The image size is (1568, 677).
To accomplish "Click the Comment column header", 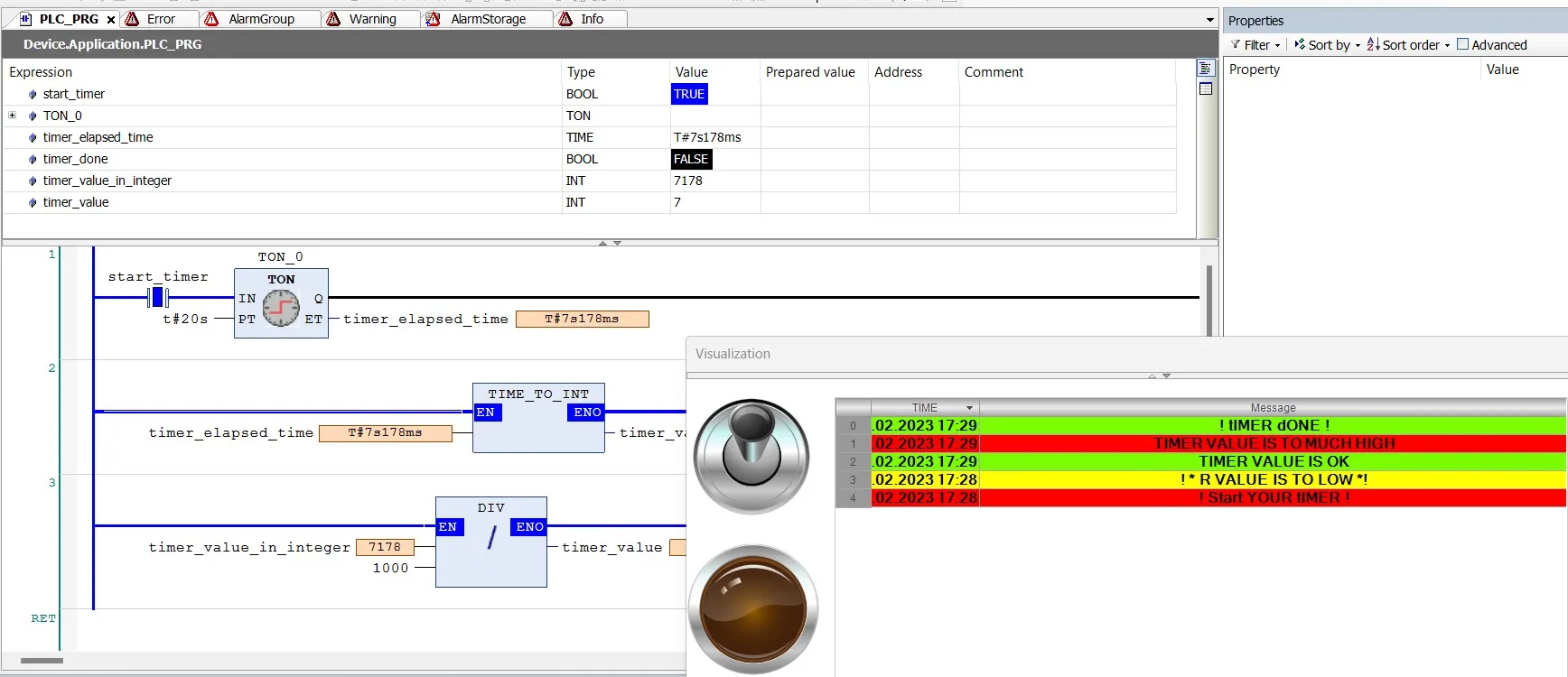I will point(994,72).
